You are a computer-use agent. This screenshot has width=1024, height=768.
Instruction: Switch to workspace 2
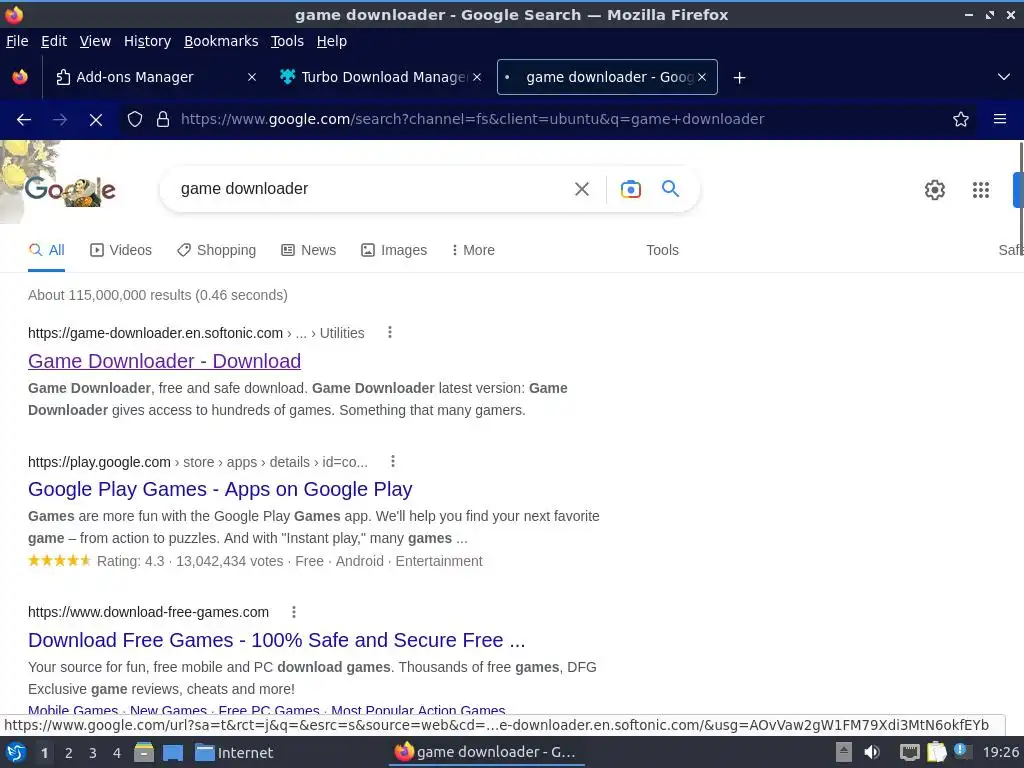click(69, 753)
